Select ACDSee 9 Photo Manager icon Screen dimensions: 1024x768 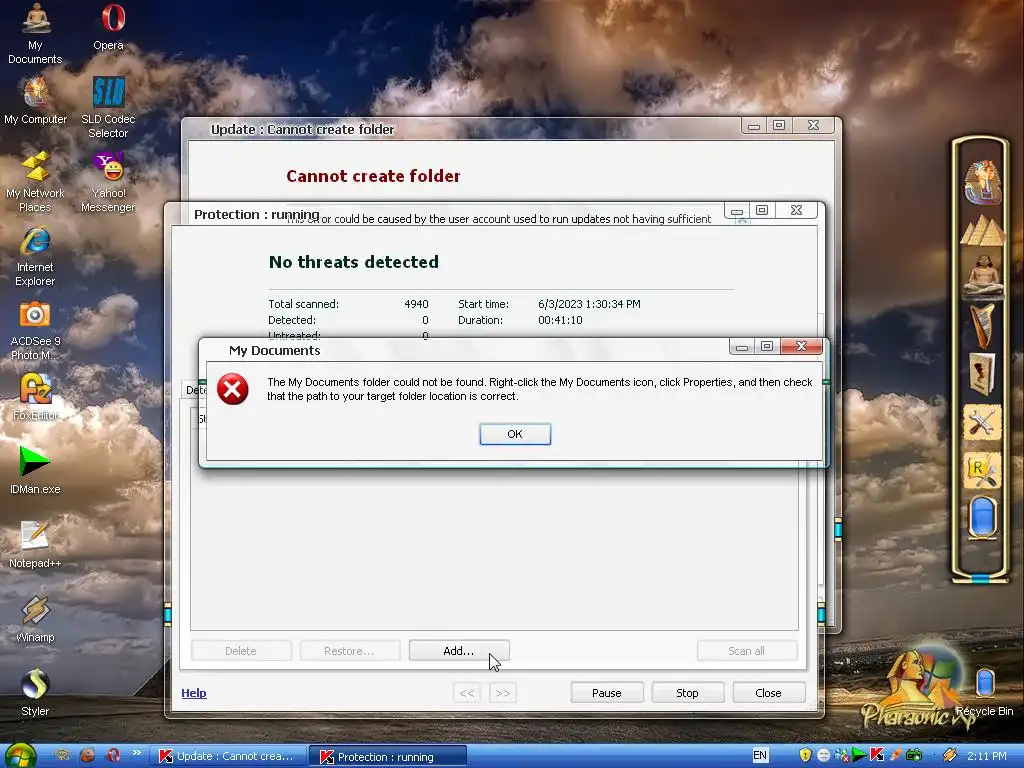(35, 330)
